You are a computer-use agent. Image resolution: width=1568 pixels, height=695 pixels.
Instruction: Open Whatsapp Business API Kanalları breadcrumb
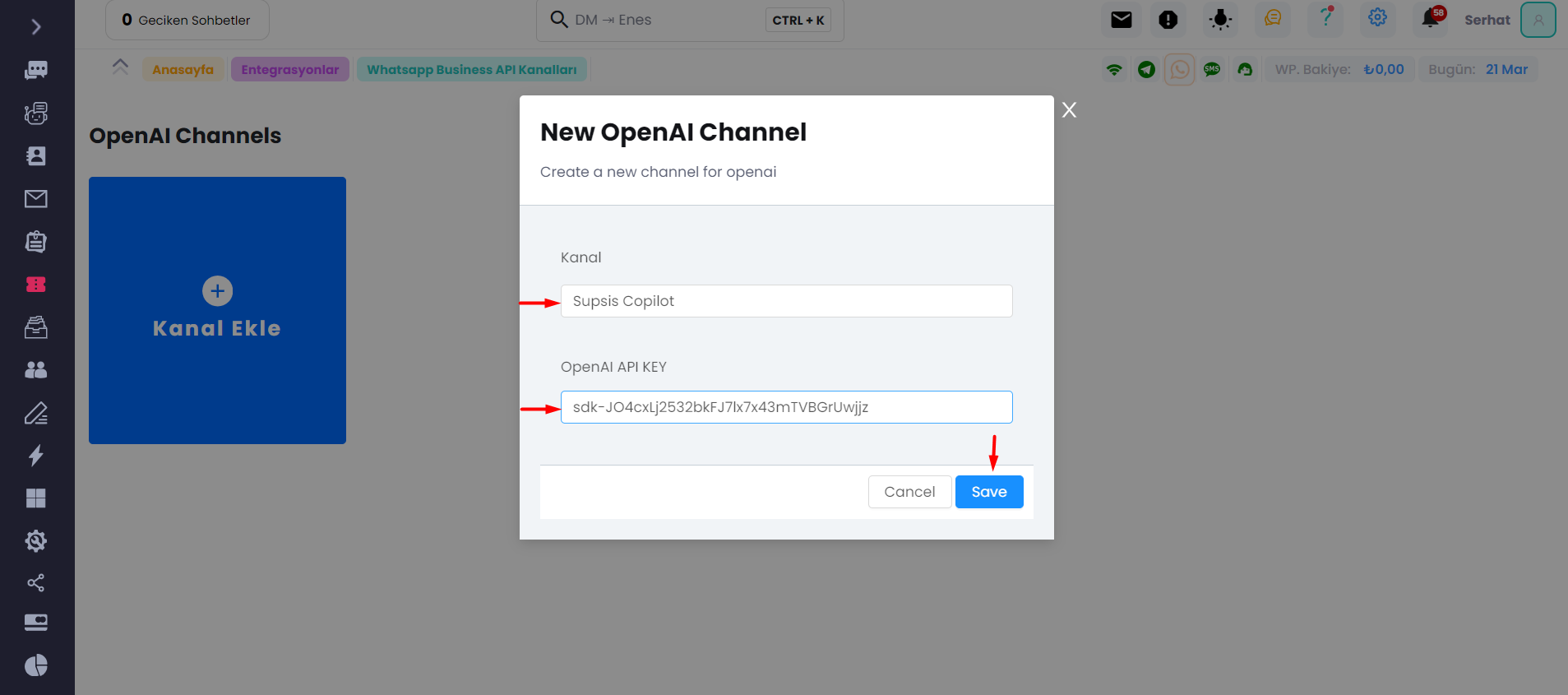[x=472, y=70]
